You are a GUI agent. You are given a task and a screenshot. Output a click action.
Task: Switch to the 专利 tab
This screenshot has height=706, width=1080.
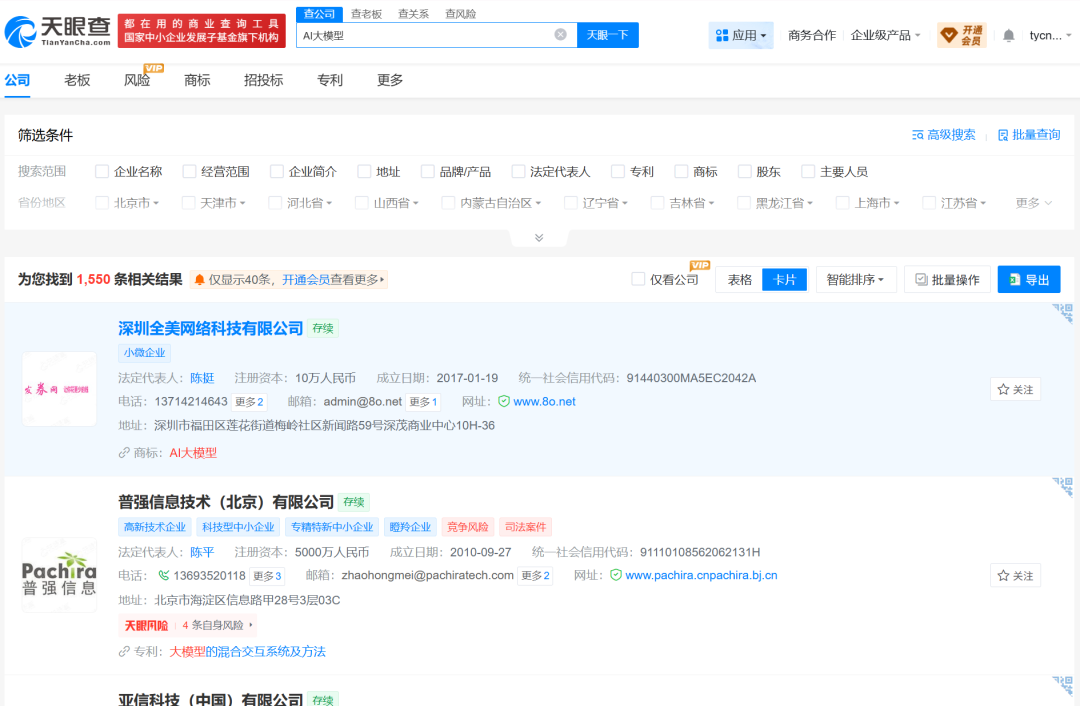point(329,81)
